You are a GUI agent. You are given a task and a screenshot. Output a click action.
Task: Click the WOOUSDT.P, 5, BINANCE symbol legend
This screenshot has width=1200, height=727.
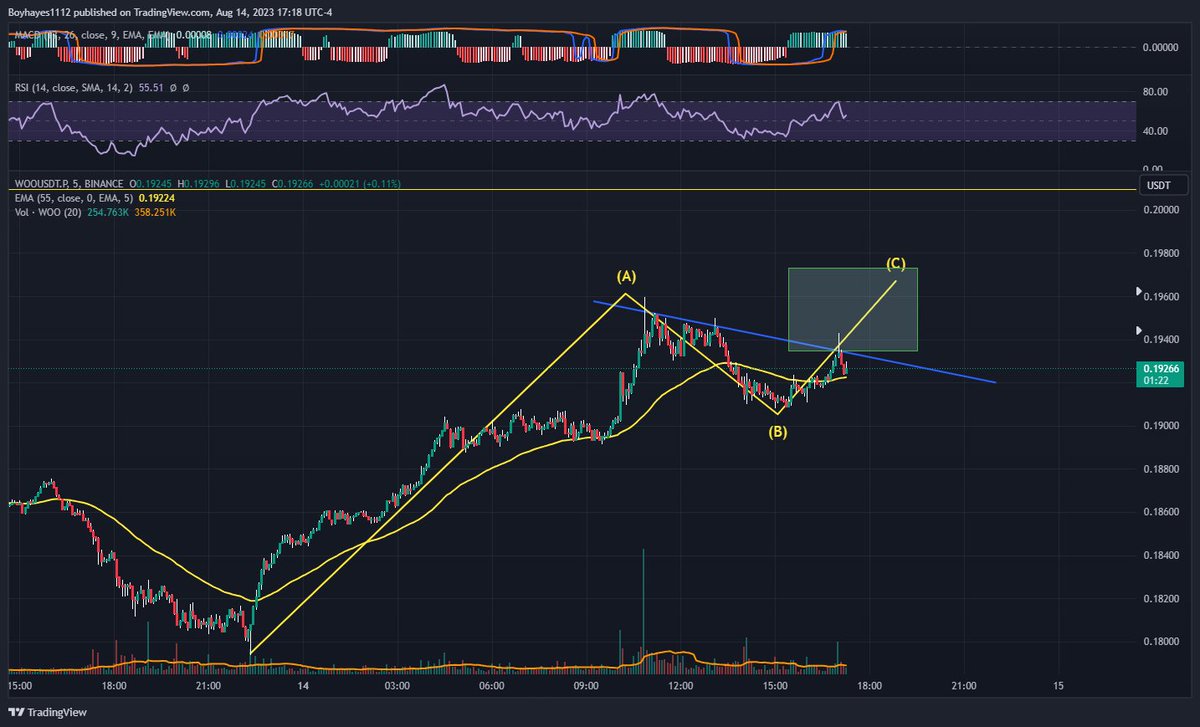70,184
